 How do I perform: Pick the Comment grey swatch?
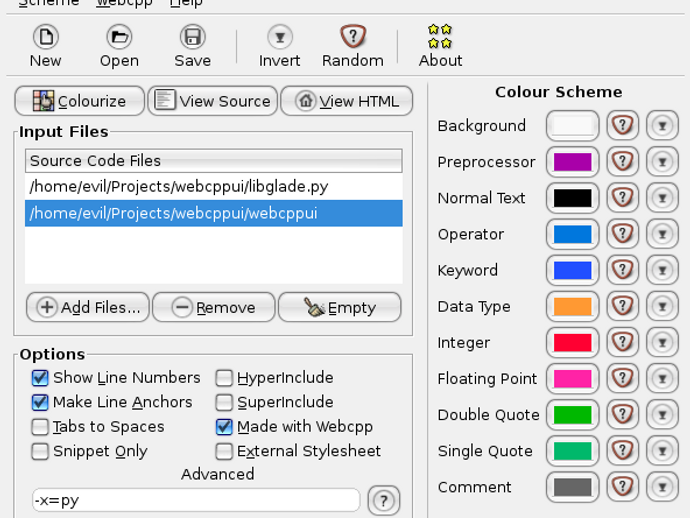point(572,486)
